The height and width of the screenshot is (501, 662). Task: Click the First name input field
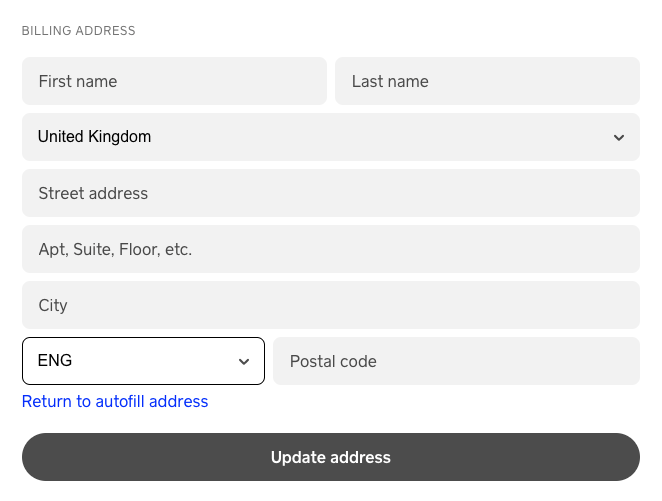coord(174,81)
